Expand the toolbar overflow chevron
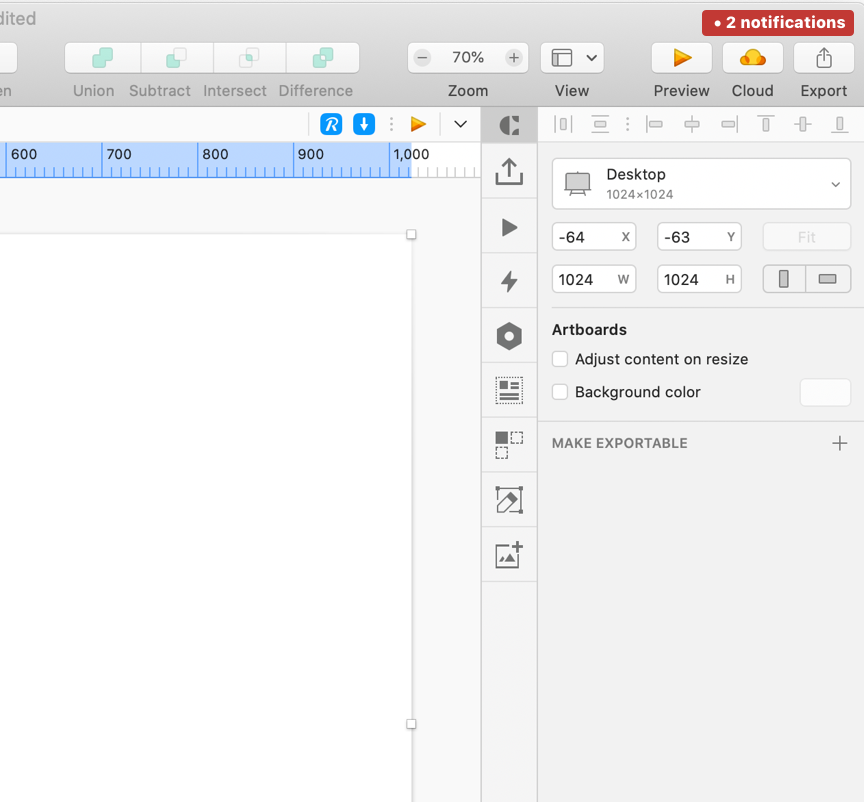This screenshot has height=802, width=864. [460, 124]
